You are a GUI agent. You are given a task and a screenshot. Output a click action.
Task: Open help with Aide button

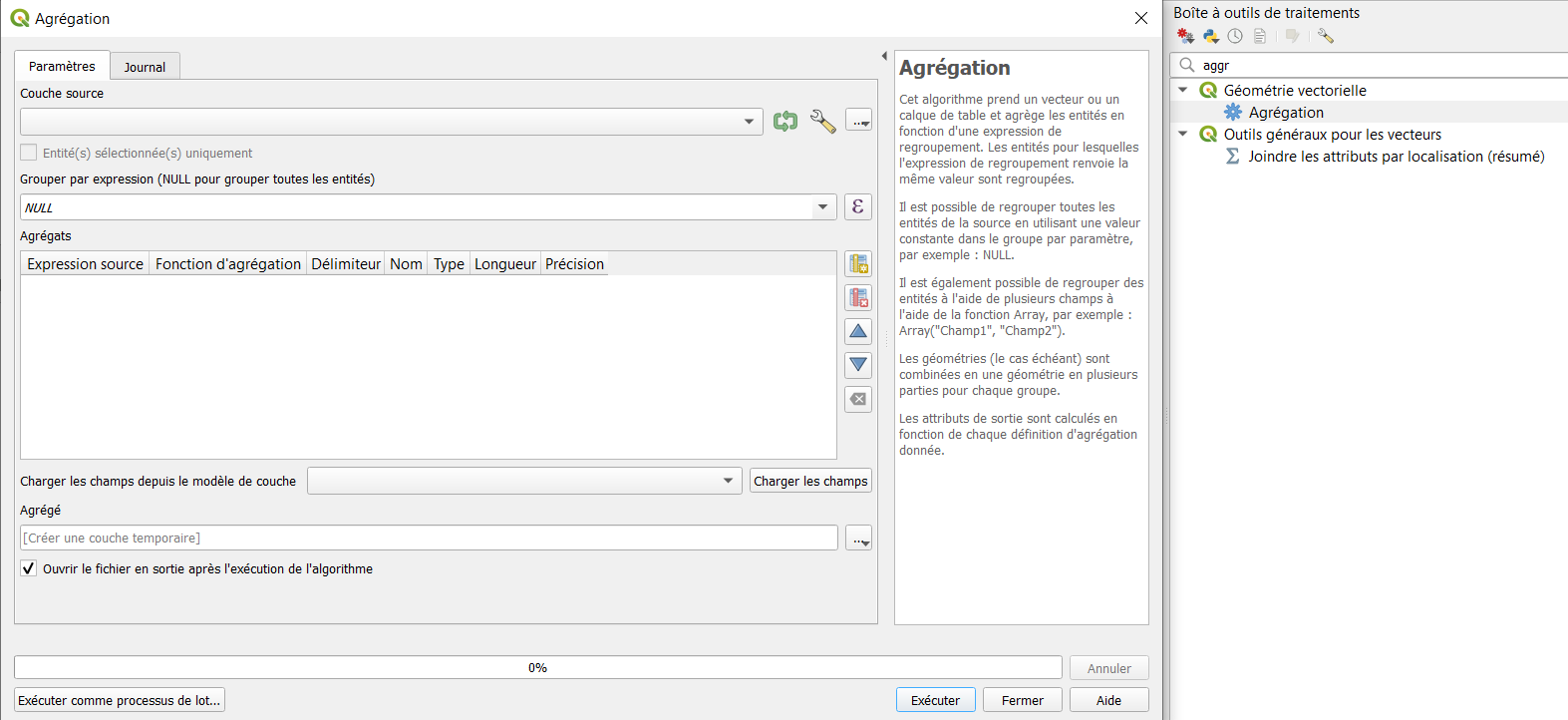pos(1109,700)
